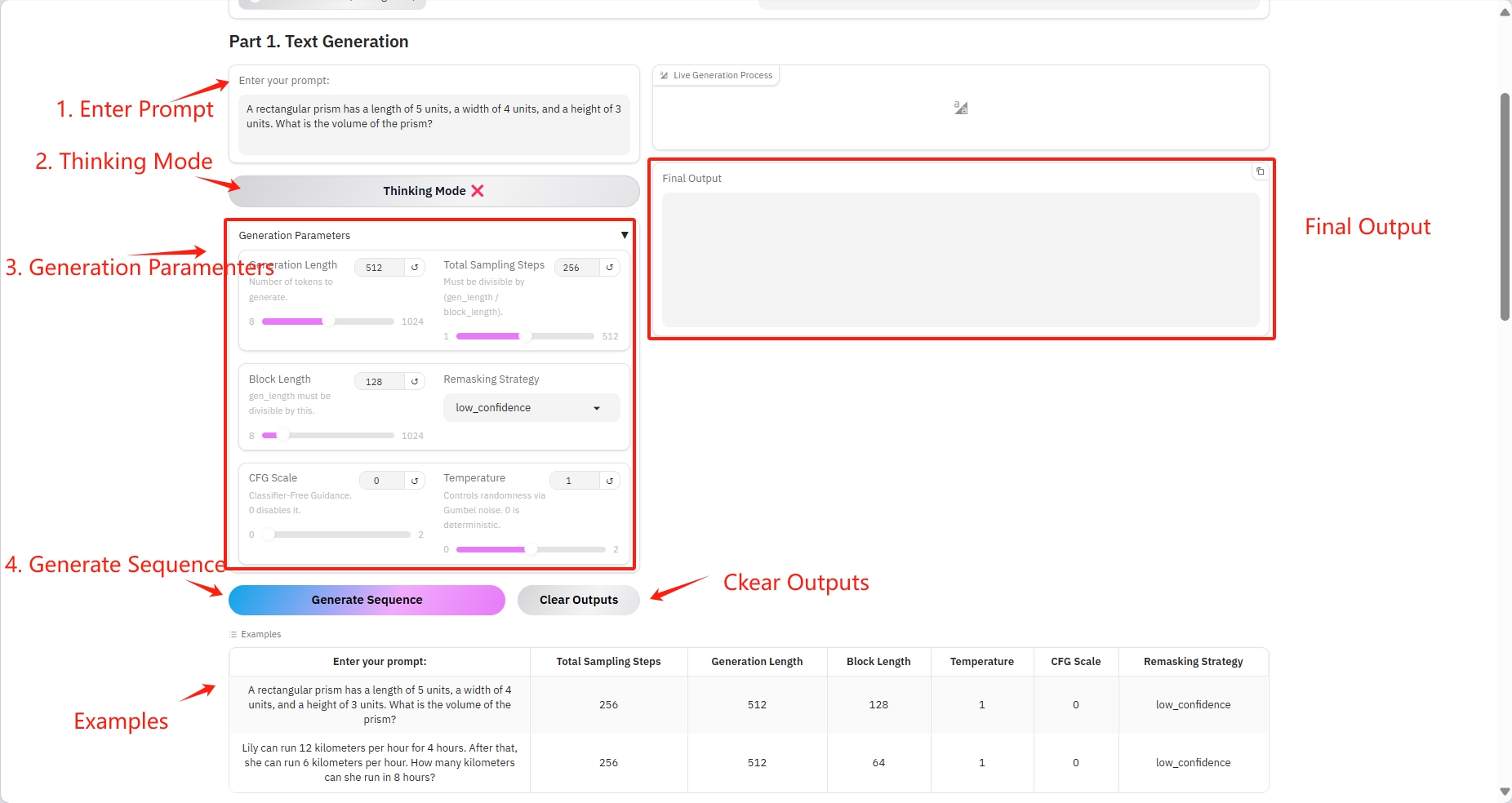Click the Live Generation Process placeholder icon

[961, 108]
